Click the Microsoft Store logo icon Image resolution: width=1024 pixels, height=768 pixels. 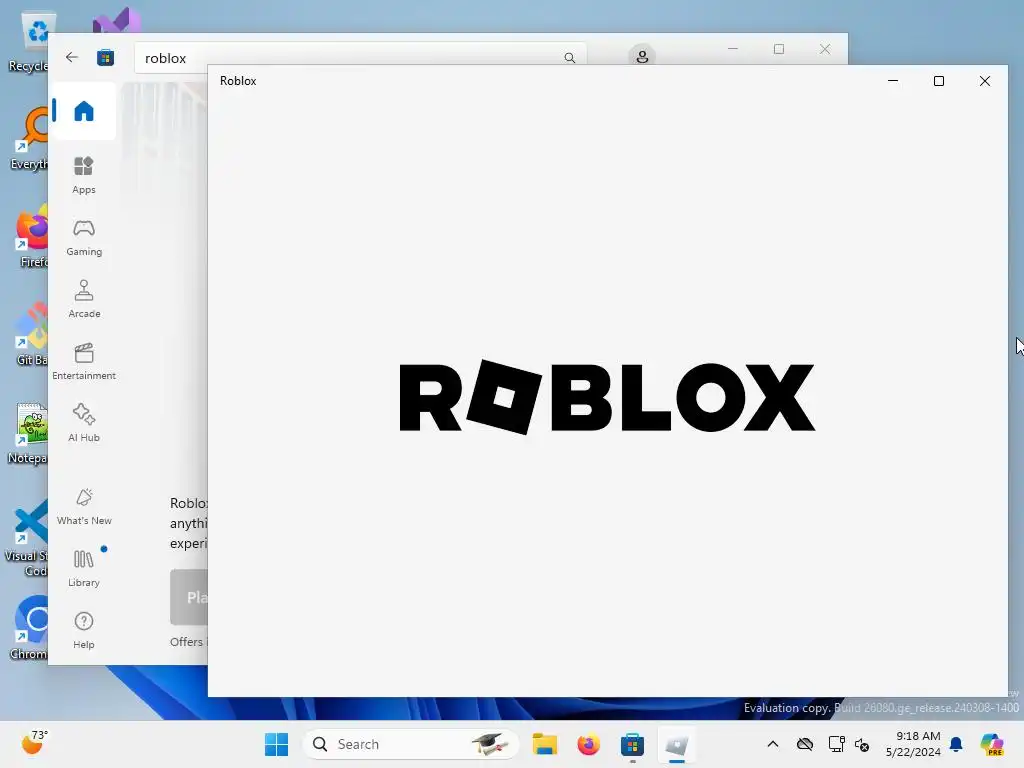click(105, 57)
